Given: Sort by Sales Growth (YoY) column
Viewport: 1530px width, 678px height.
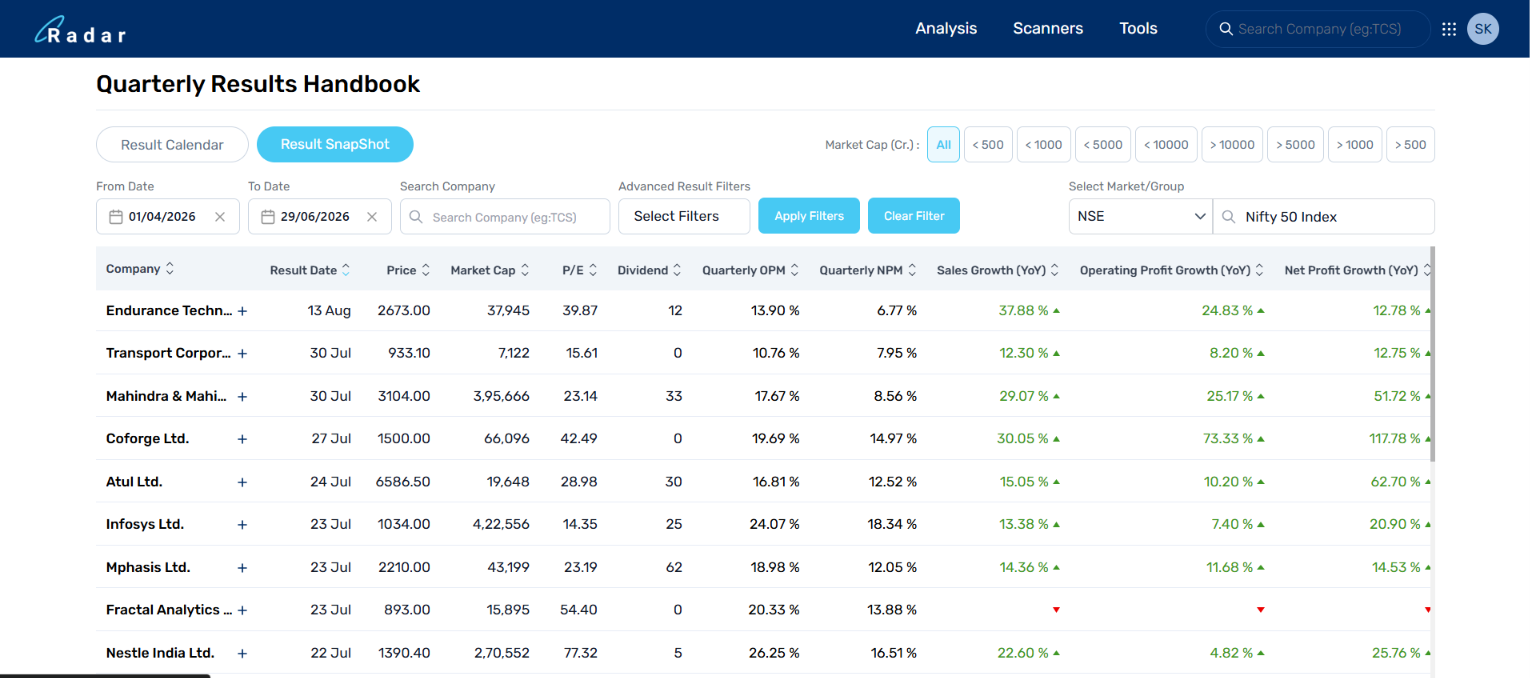Looking at the screenshot, I should (1056, 270).
